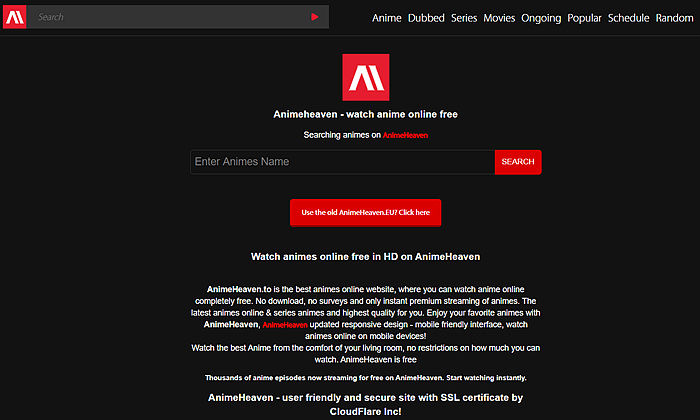This screenshot has height=420, width=700.
Task: View Ongoing anime list
Action: point(541,18)
